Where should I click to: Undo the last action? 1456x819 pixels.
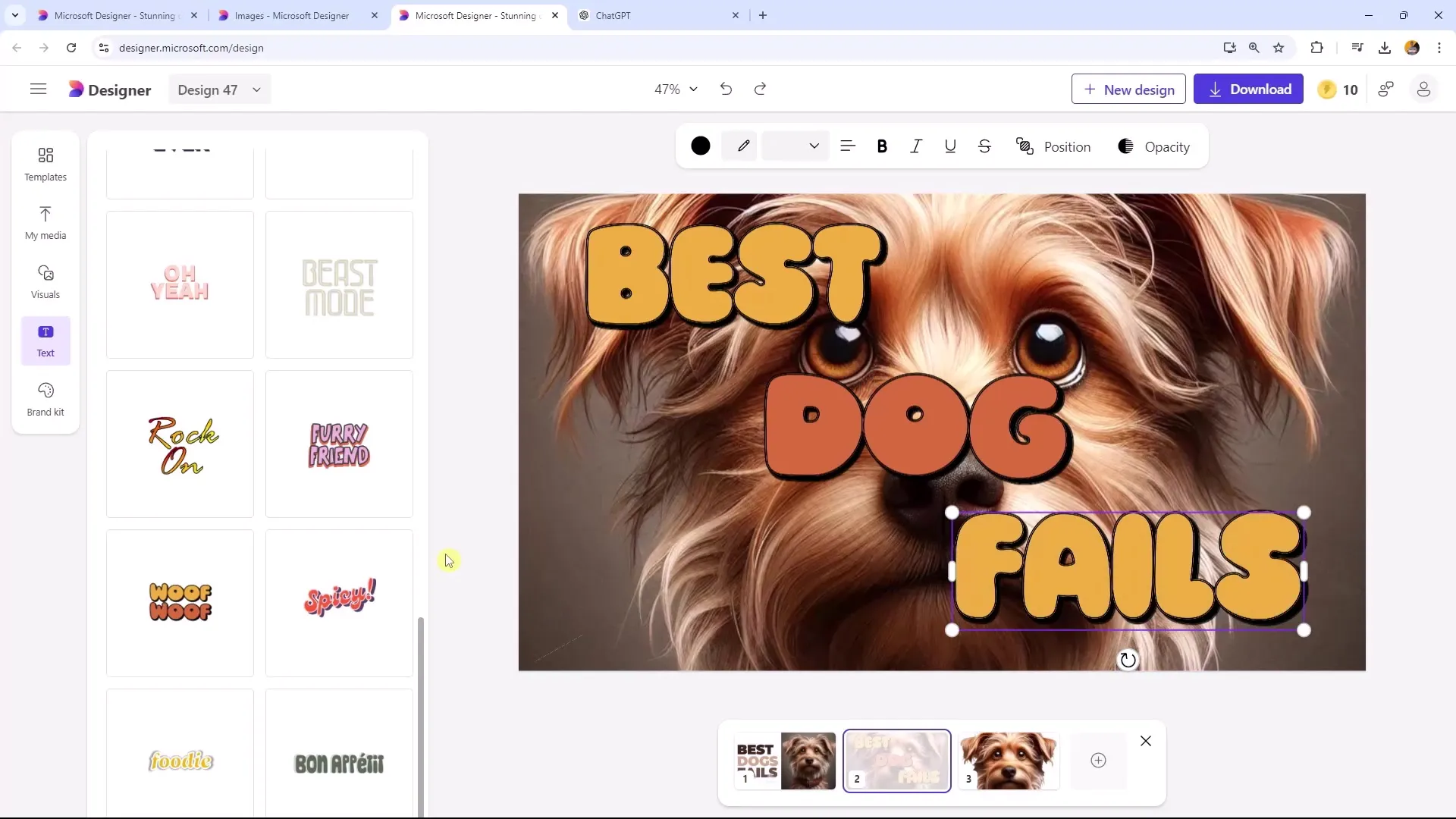[726, 89]
